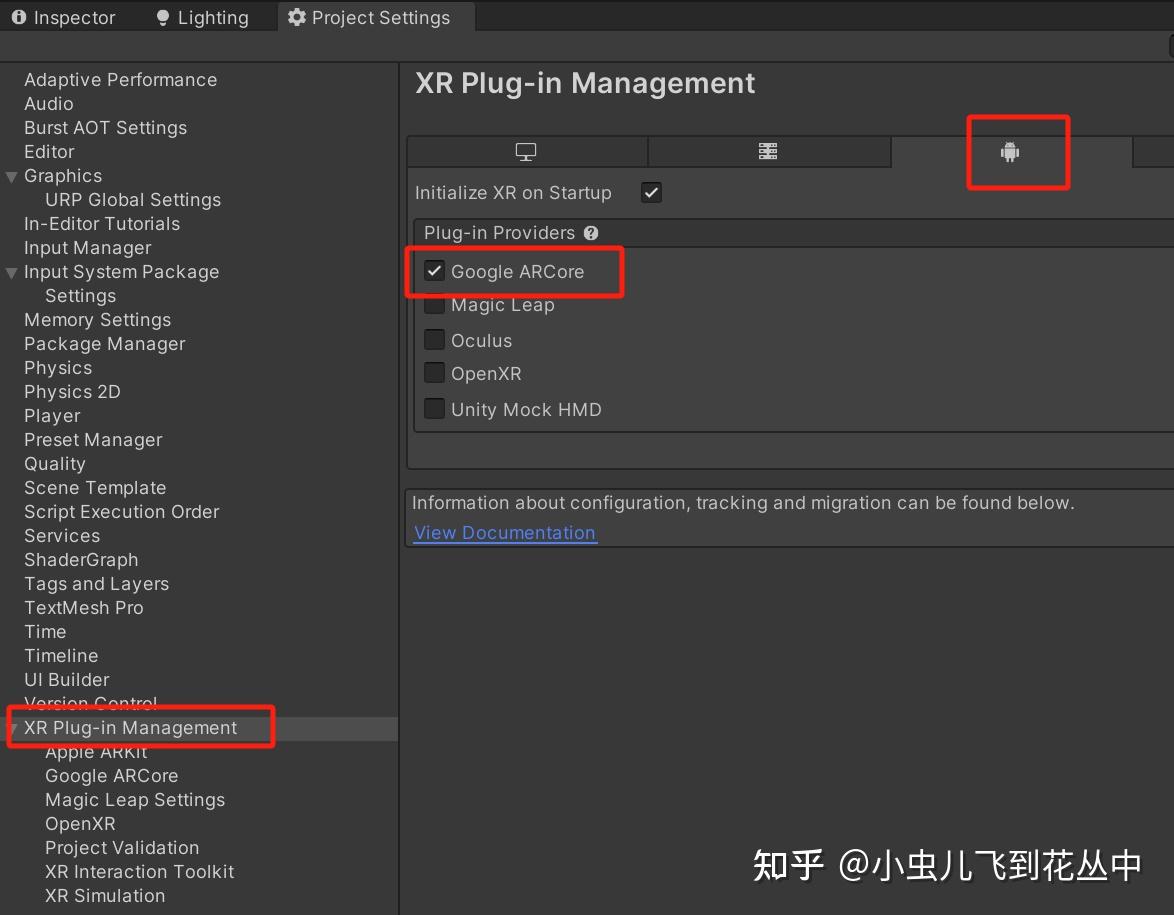The image size is (1174, 915).
Task: Select the desktop platform tab with monitor icon
Action: [x=527, y=150]
